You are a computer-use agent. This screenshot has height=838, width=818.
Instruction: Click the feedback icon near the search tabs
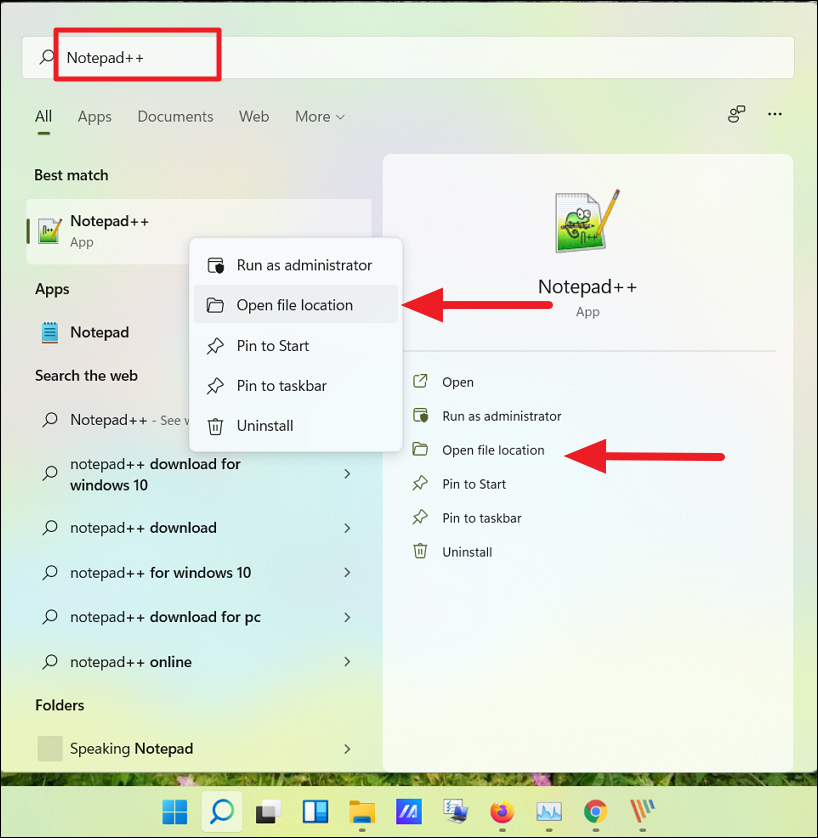pos(736,115)
